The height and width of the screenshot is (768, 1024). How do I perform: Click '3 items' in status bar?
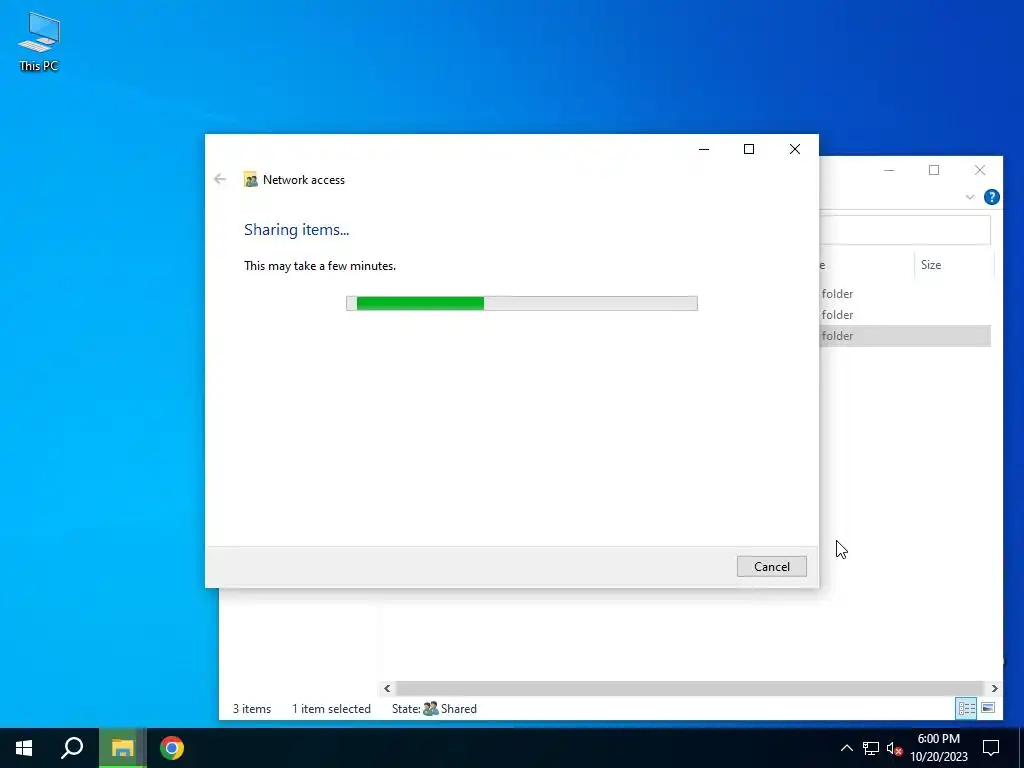tap(252, 709)
